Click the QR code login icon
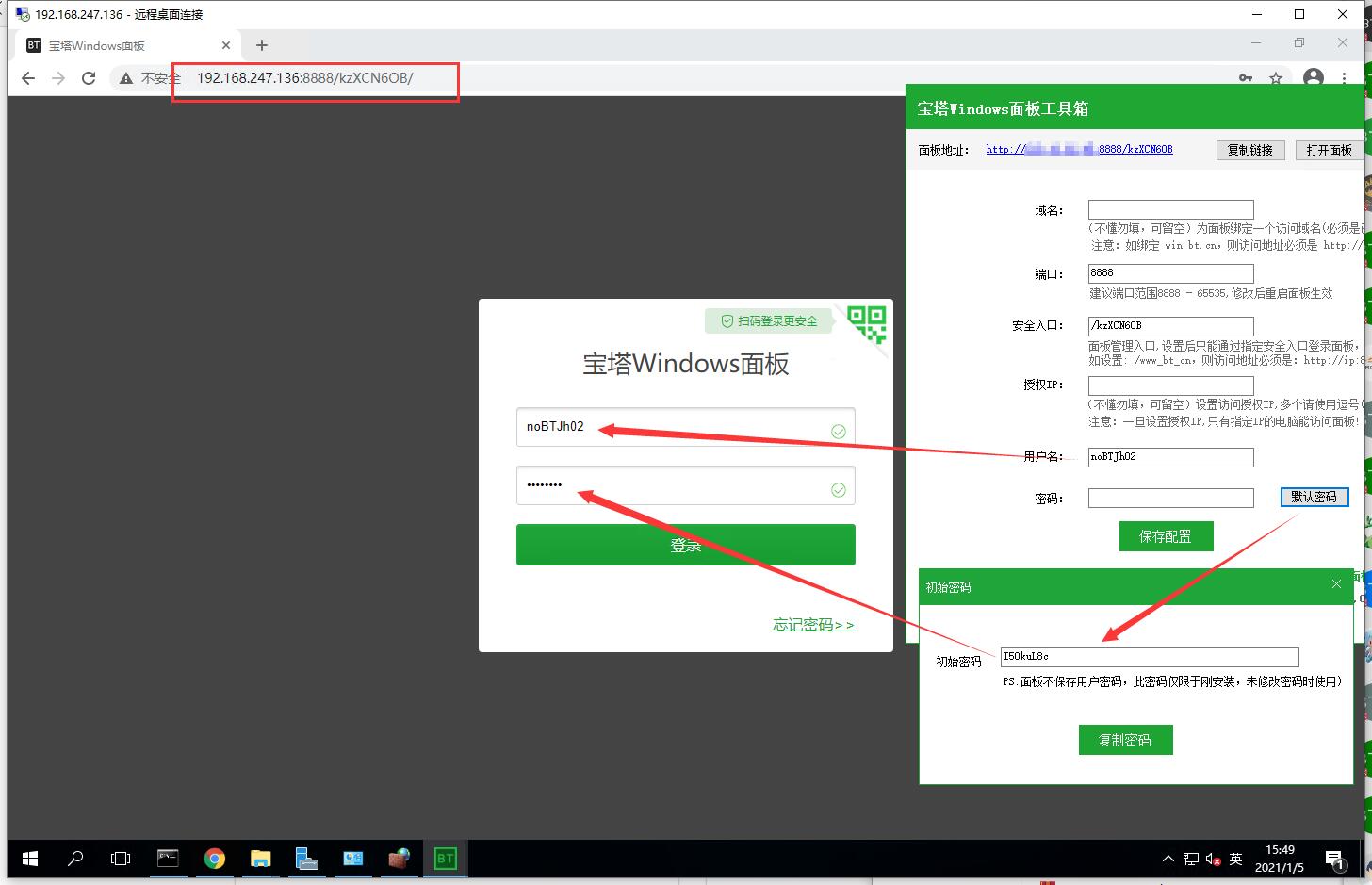 867,323
